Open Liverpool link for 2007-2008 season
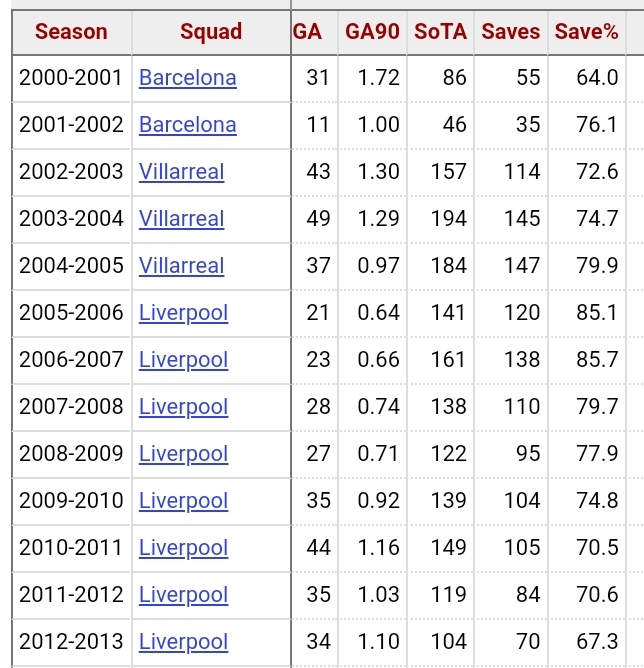The height and width of the screenshot is (668, 644). click(x=184, y=407)
